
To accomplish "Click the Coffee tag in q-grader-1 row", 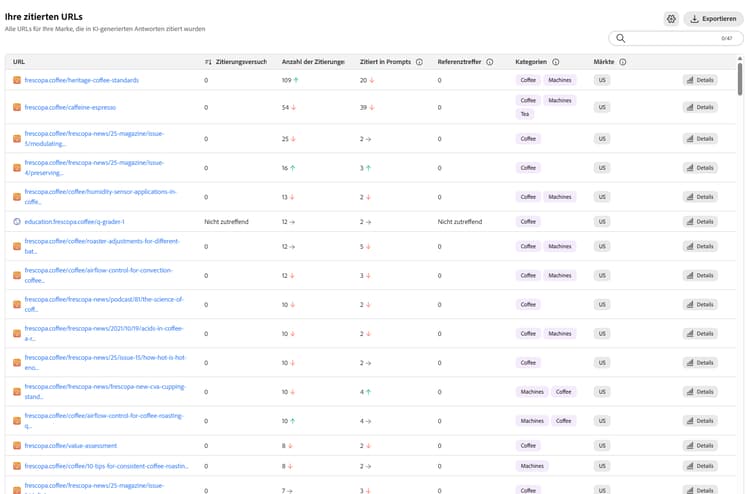I will point(528,221).
